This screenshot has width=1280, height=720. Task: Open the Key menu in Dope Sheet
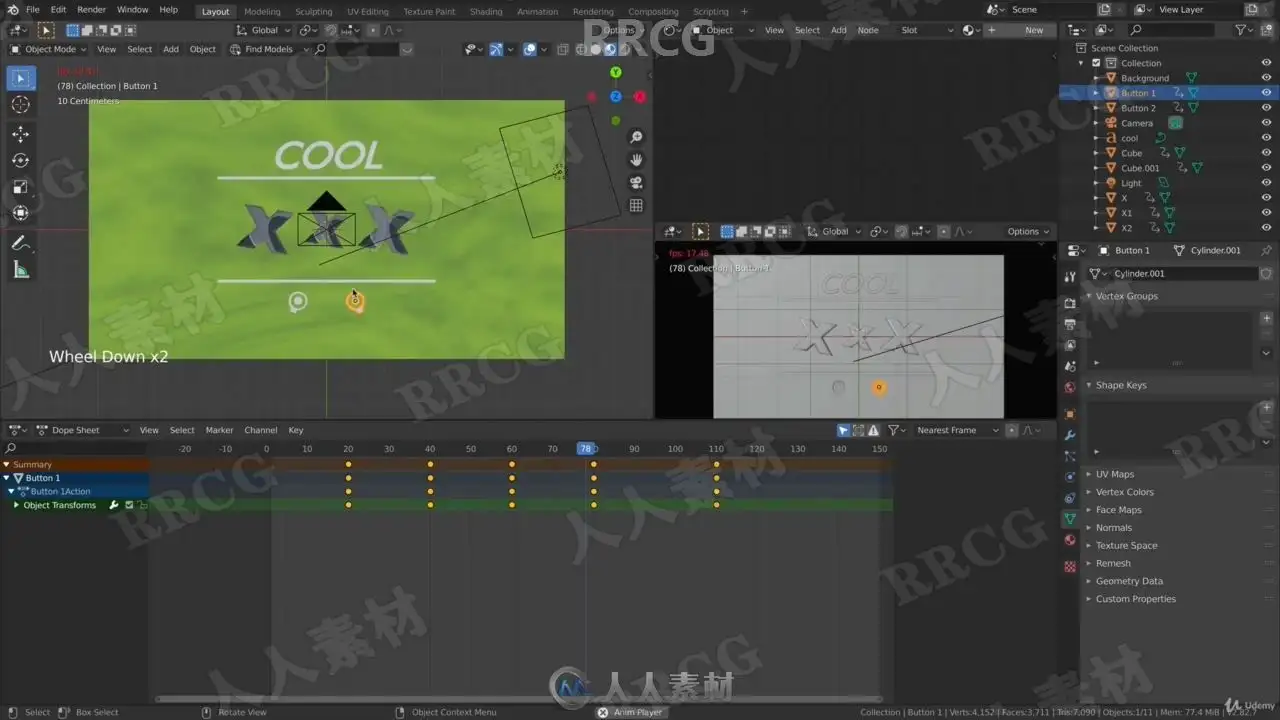tap(296, 430)
